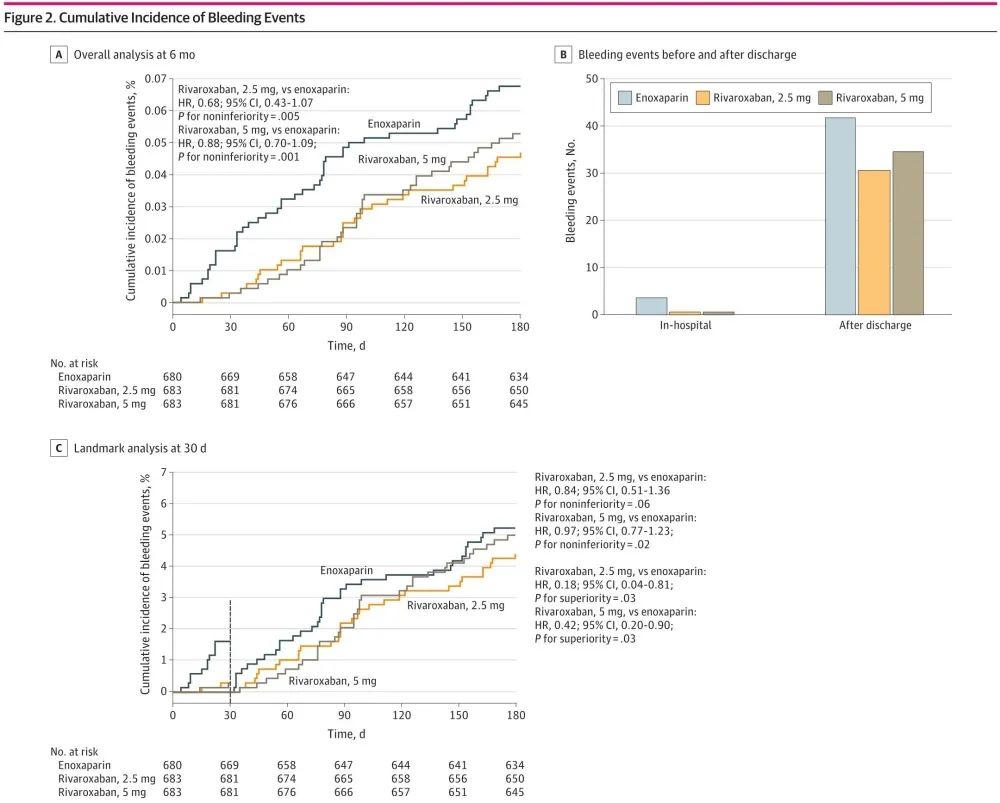Click Enoxaparin value 680 in panel A table
1000x803 pixels.
pyautogui.click(x=172, y=377)
